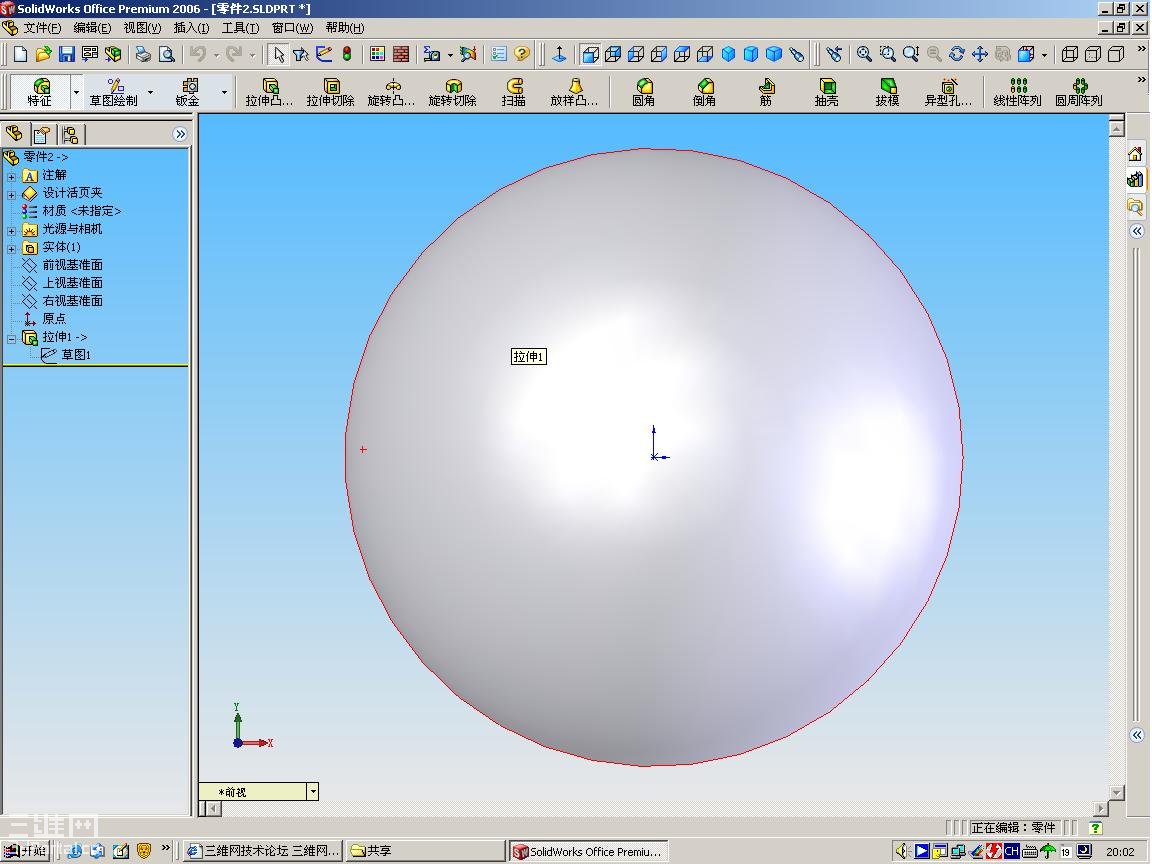Toggle the Wireframe display mode icon
Screen dimensions: 1152x864
click(x=1070, y=54)
